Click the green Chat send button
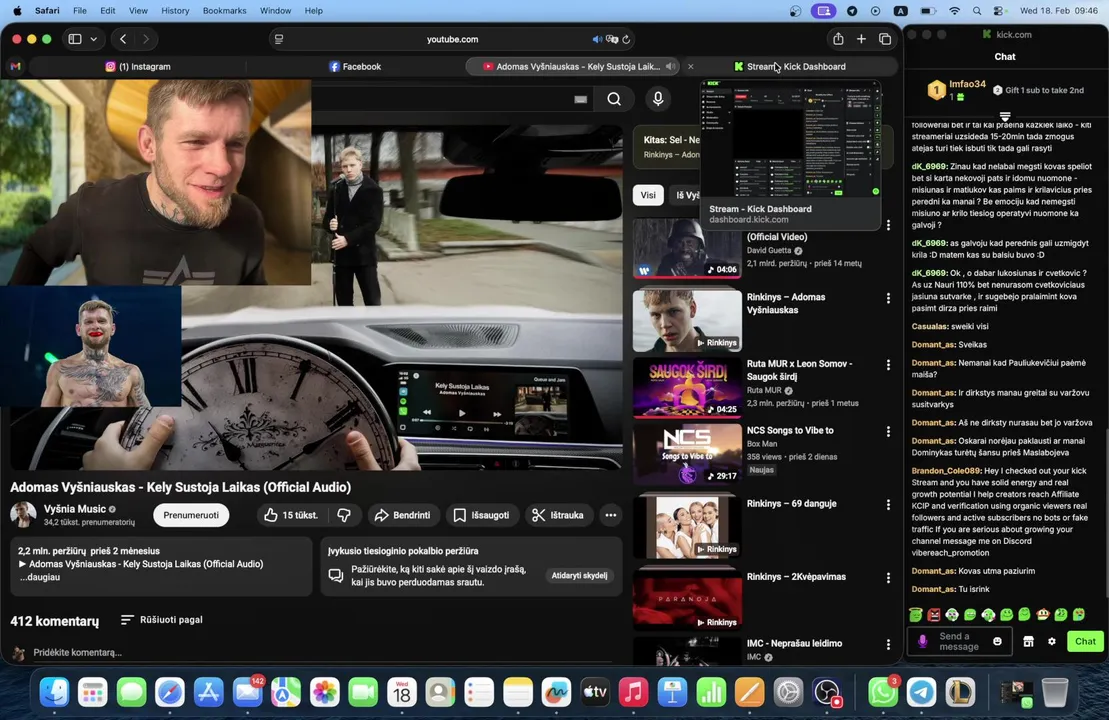 1085,641
